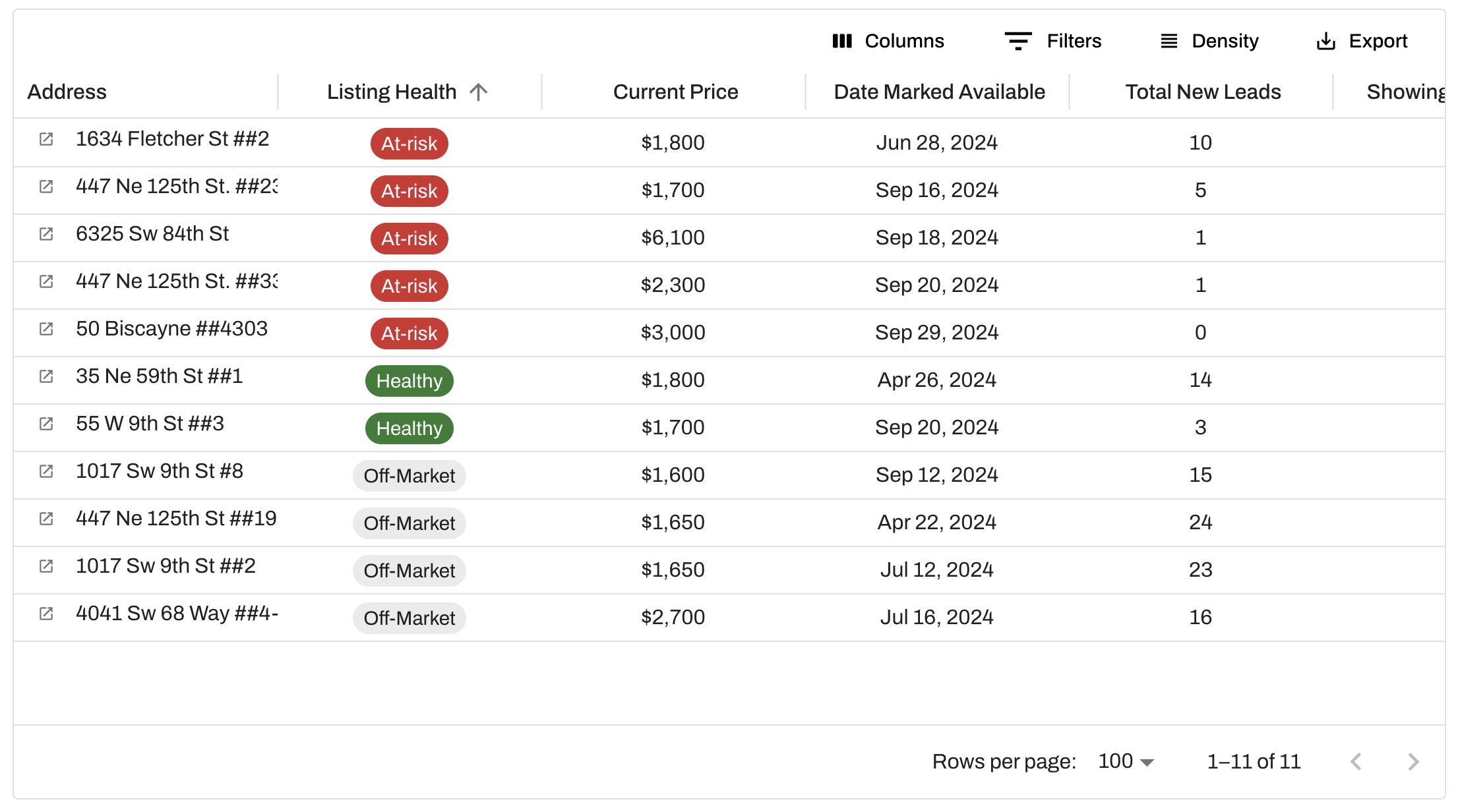The height and width of the screenshot is (812, 1460).
Task: Click Off-Market badge for 4041 Sw 68 Way
Action: pos(410,618)
